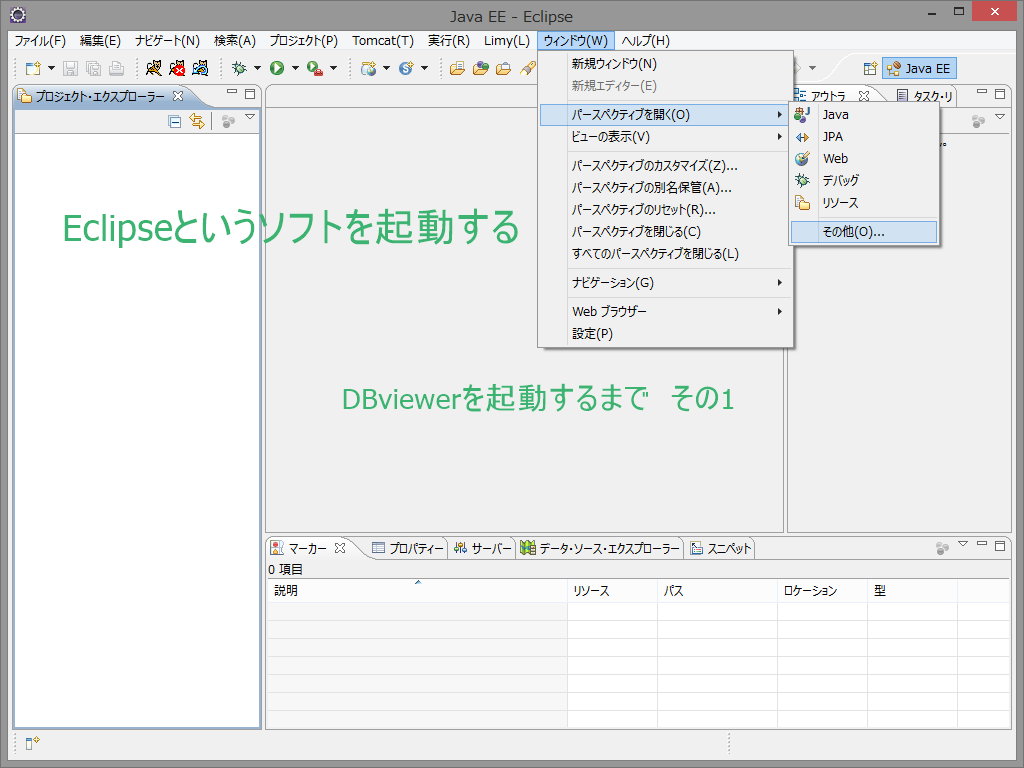Select the デバッグ perspective in submenu
Screen dimensions: 1024x768
[864, 181]
